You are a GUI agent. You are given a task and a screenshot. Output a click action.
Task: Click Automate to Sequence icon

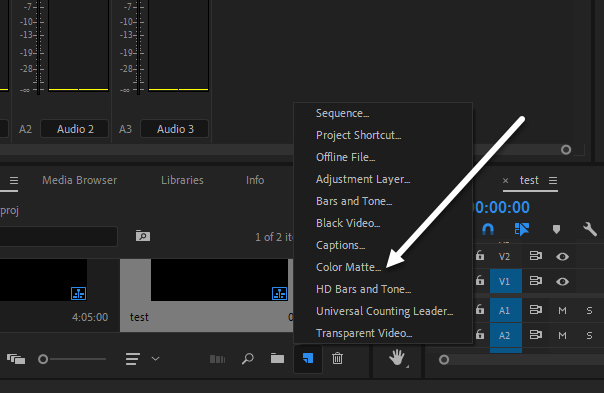pos(217,359)
